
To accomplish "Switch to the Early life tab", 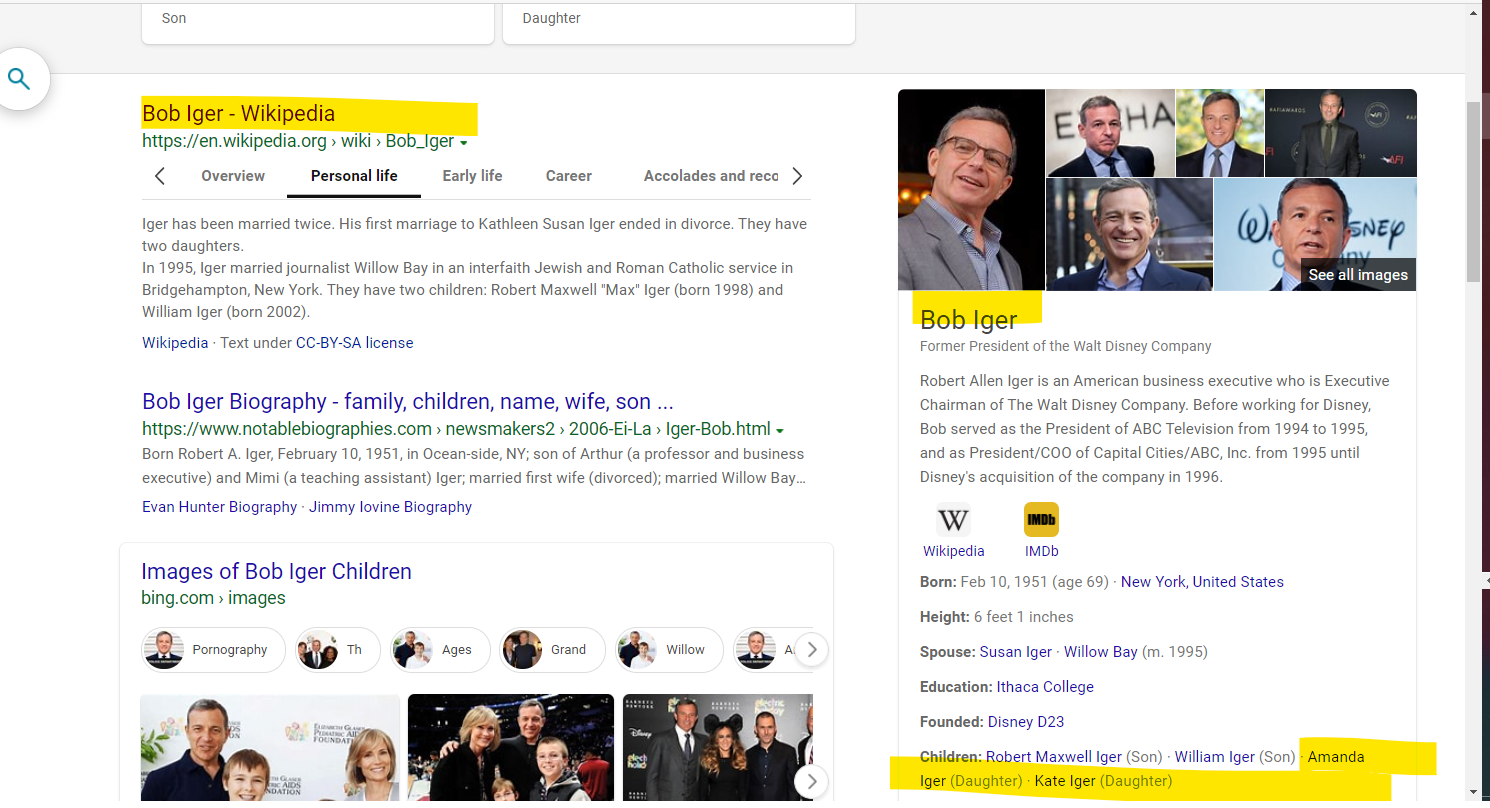I will (472, 176).
